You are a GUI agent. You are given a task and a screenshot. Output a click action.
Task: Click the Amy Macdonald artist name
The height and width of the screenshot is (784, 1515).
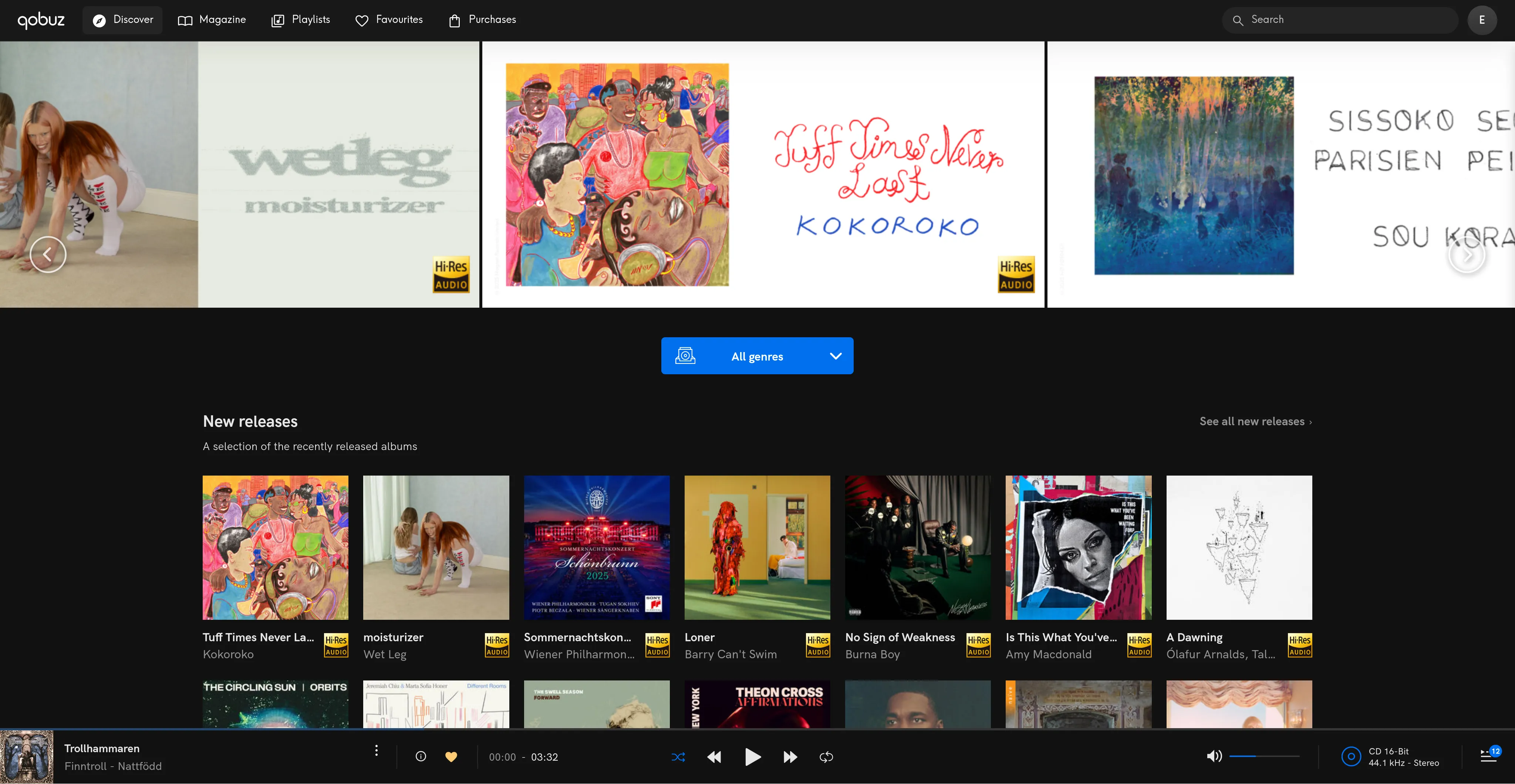(1049, 654)
